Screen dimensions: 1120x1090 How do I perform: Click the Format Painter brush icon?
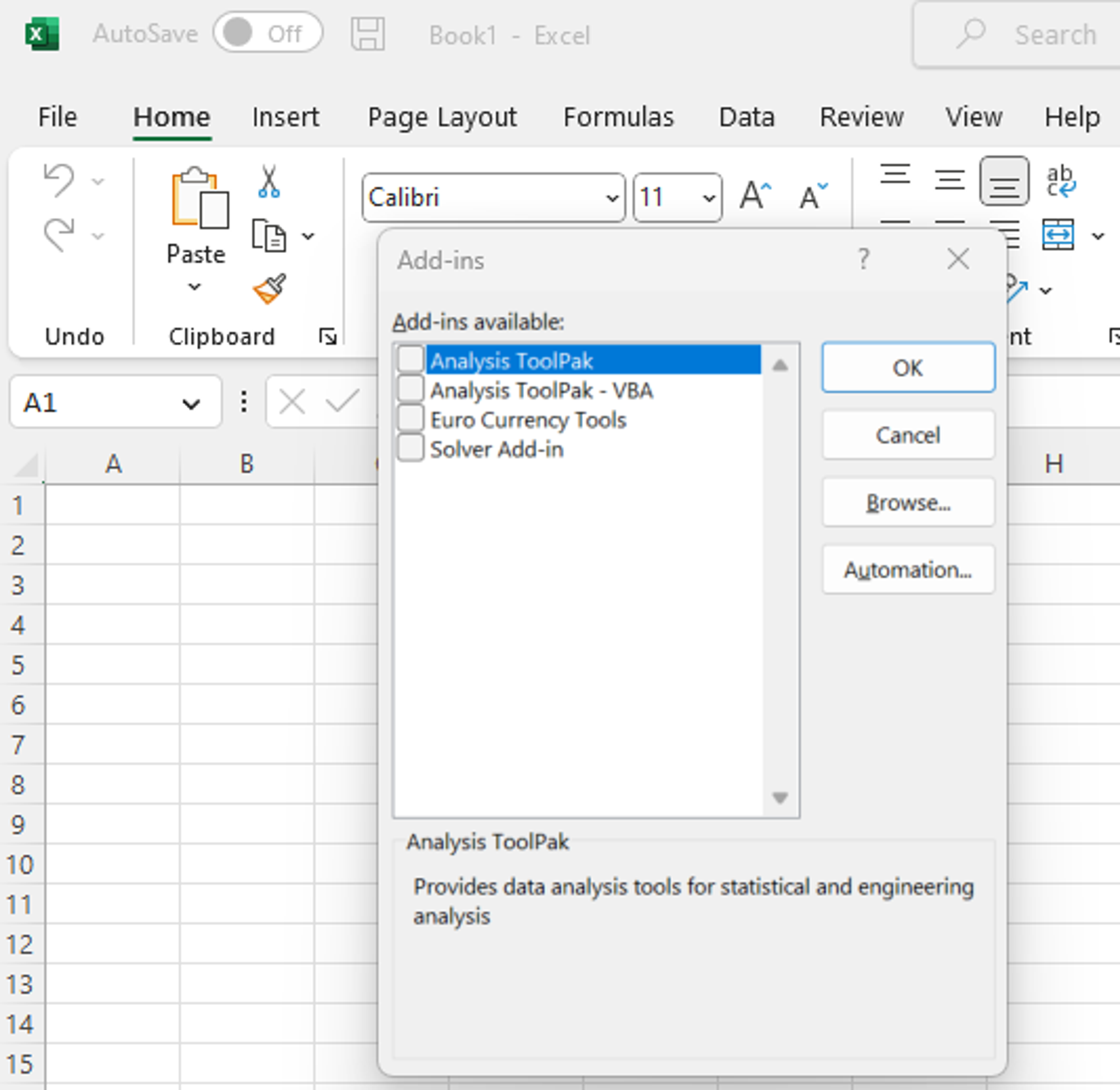(x=269, y=289)
